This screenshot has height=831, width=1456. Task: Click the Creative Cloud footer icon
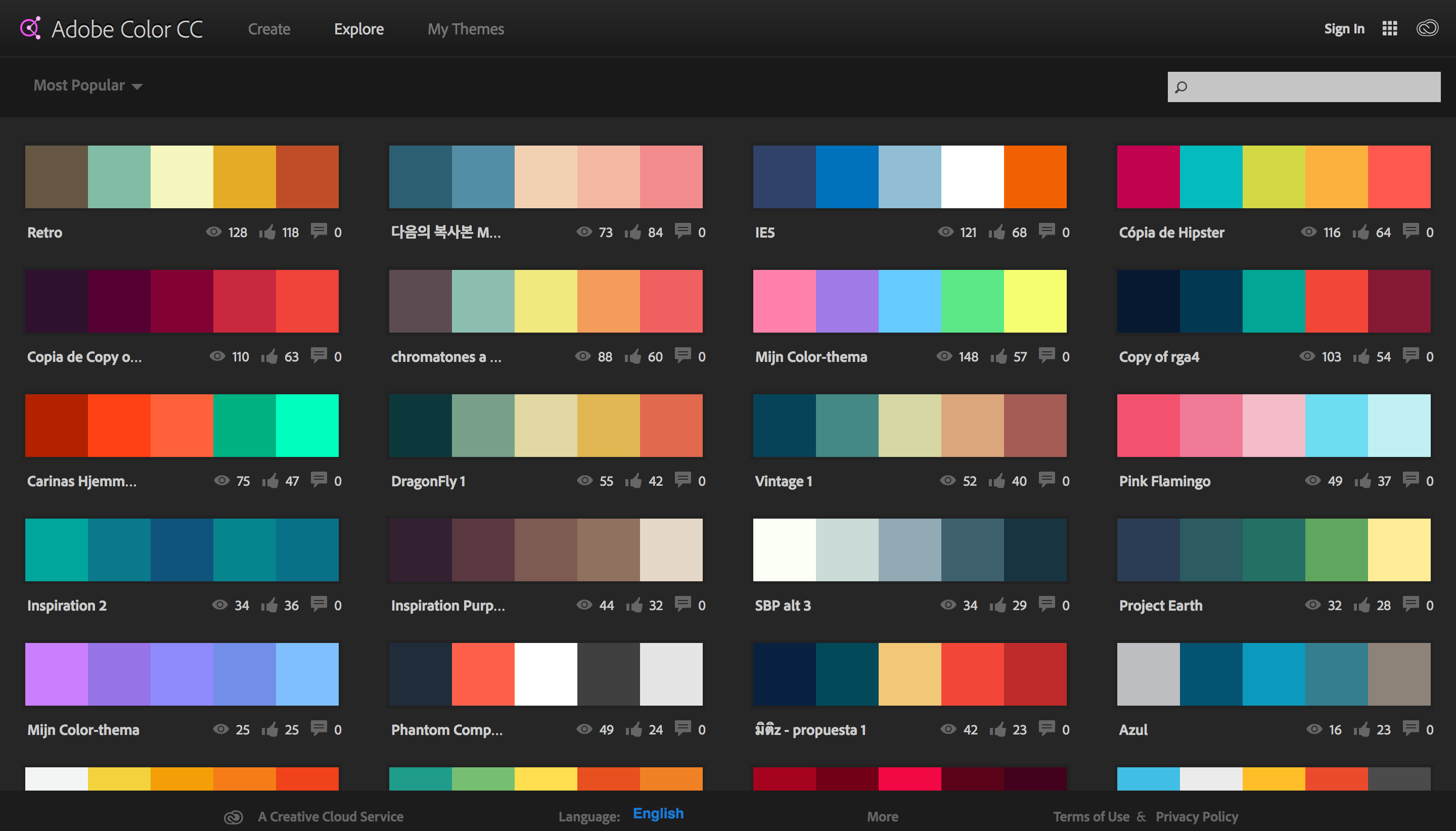pos(233,817)
